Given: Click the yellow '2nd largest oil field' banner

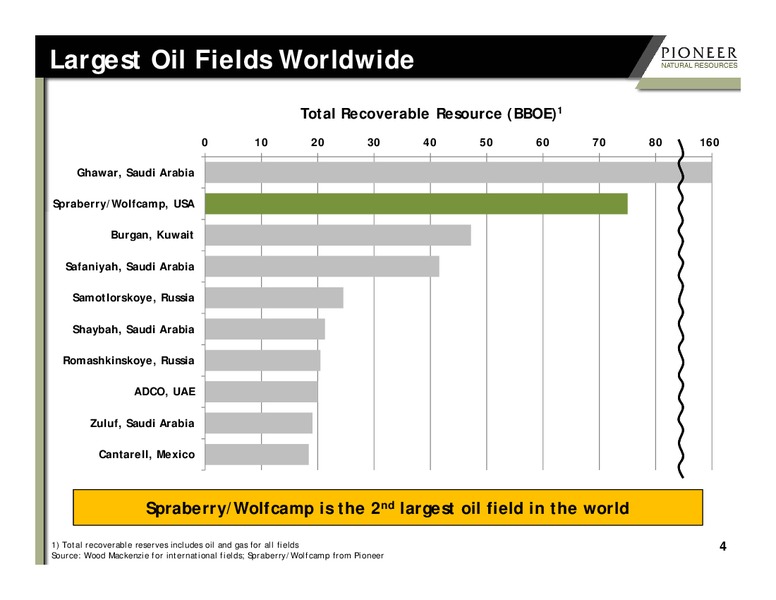Looking at the screenshot, I should click(388, 507).
